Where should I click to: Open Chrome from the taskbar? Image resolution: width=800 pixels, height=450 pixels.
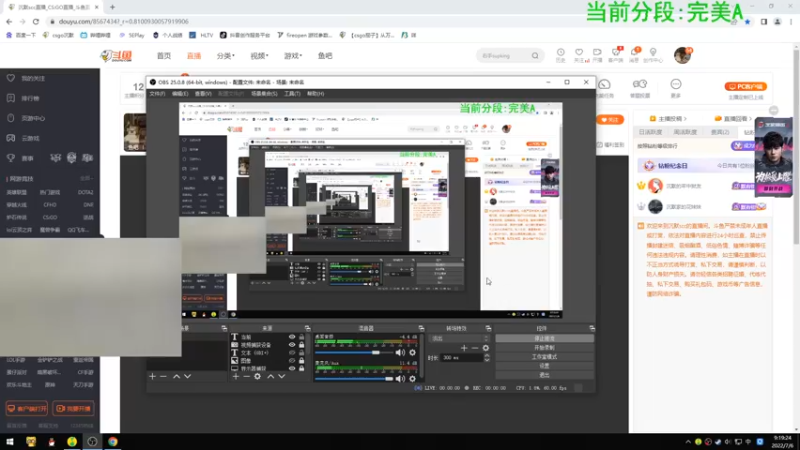click(113, 442)
